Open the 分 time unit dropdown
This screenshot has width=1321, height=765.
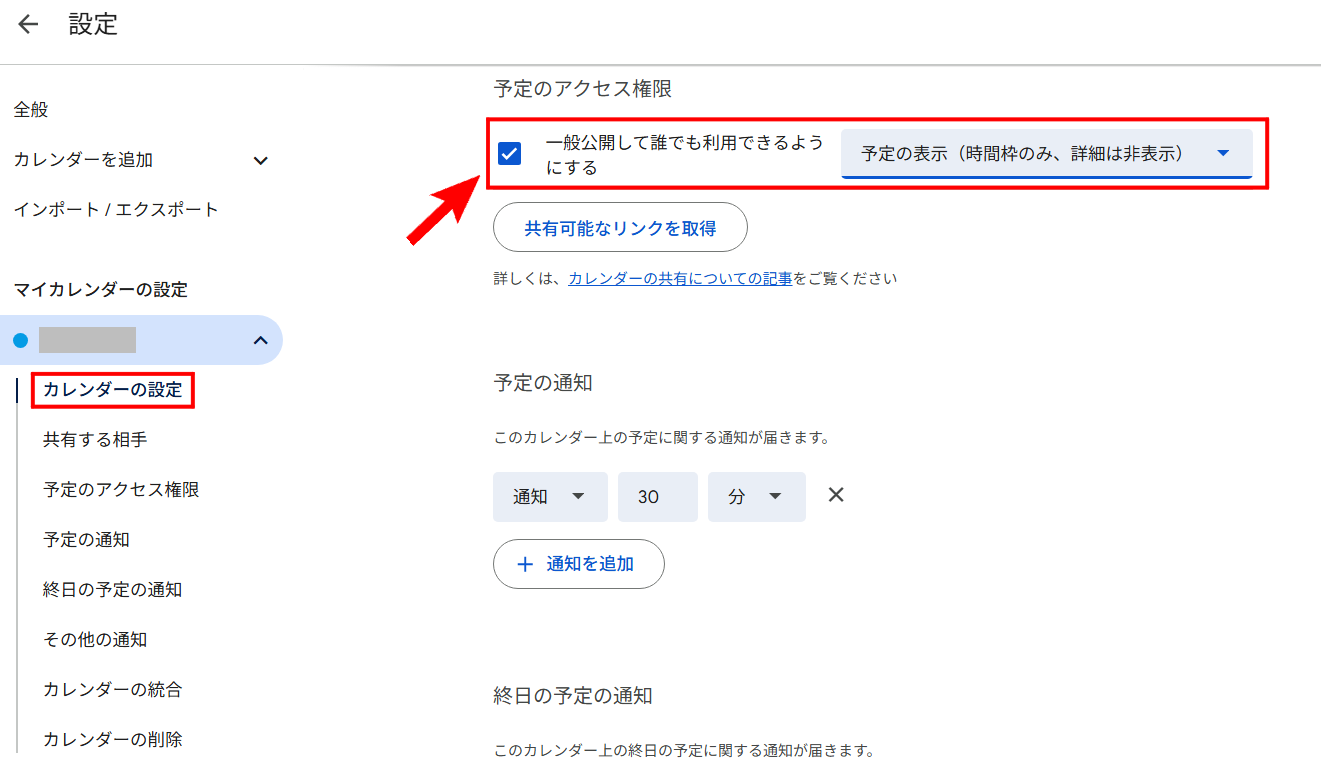coord(756,497)
